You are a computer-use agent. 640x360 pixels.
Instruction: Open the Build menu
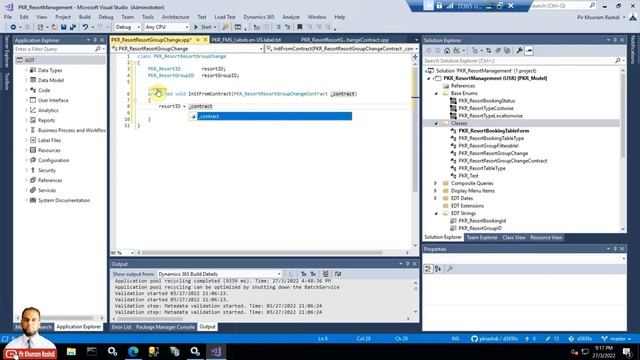point(84,17)
